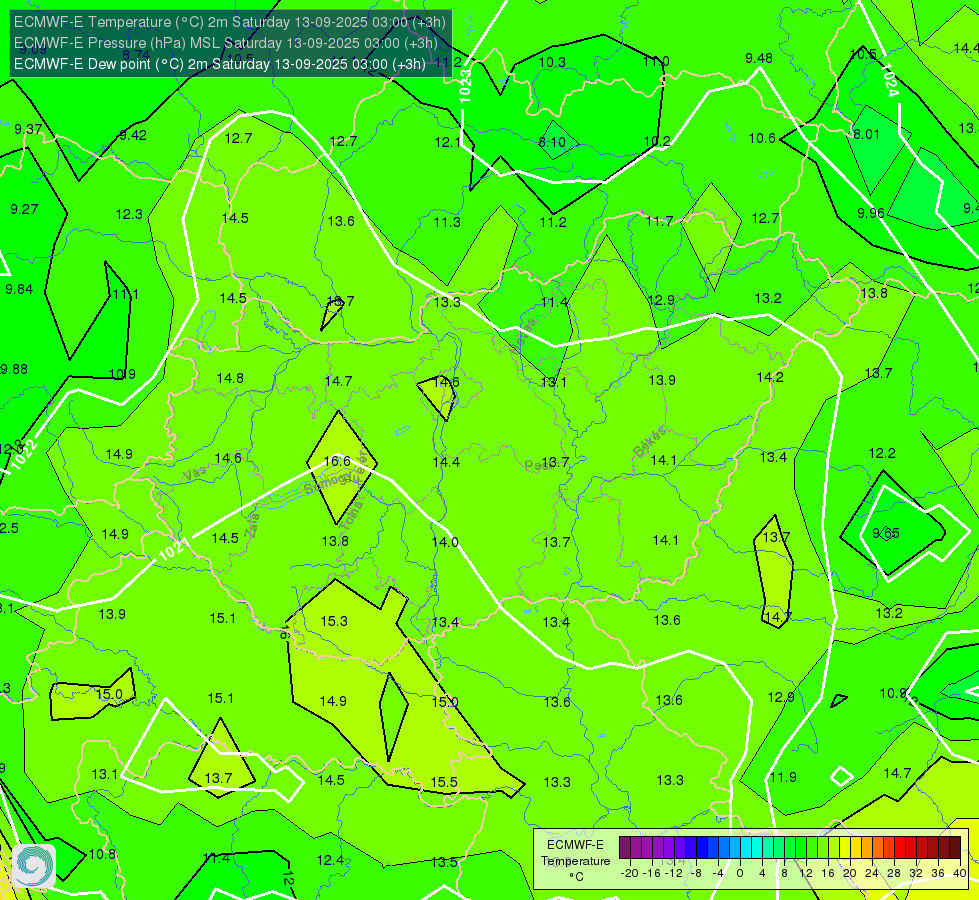This screenshot has height=900, width=979.
Task: Click the 1023 isobar label
Action: click(465, 86)
